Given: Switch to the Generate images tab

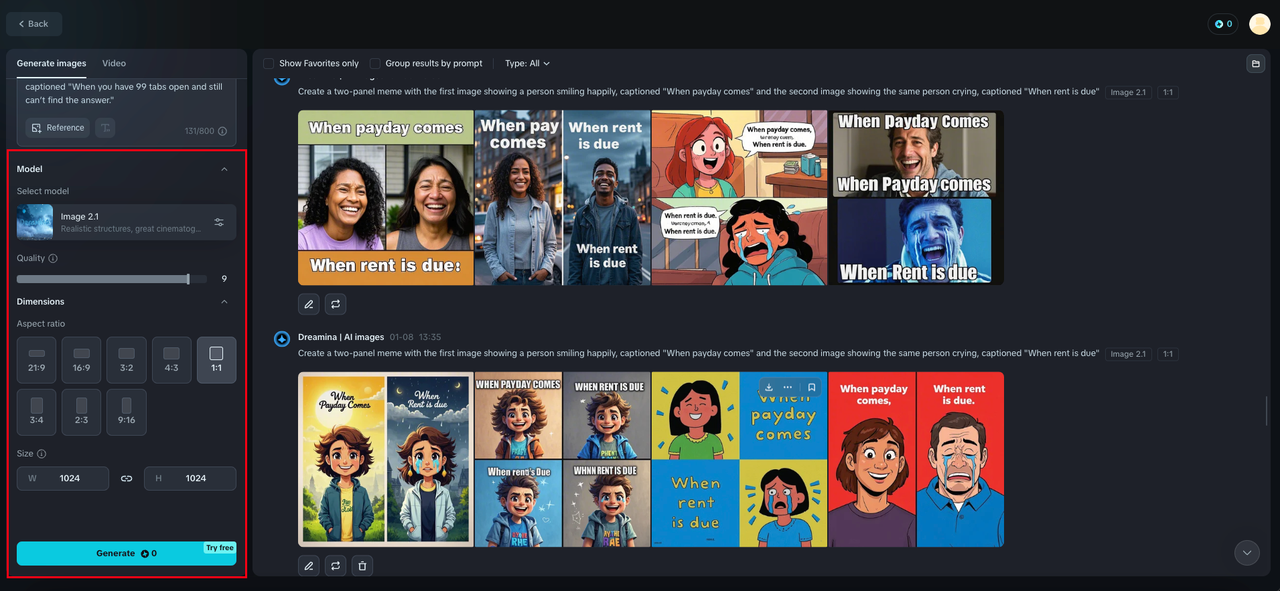Looking at the screenshot, I should 51,63.
